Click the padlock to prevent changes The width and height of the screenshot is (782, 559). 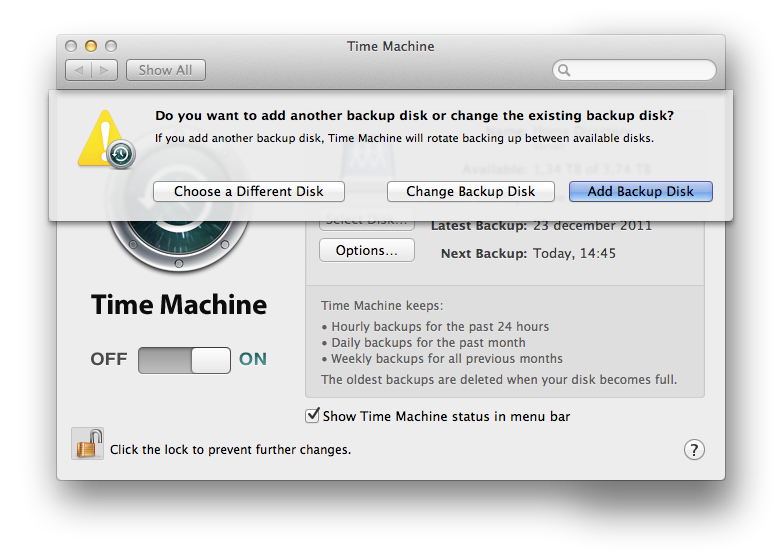tap(88, 443)
